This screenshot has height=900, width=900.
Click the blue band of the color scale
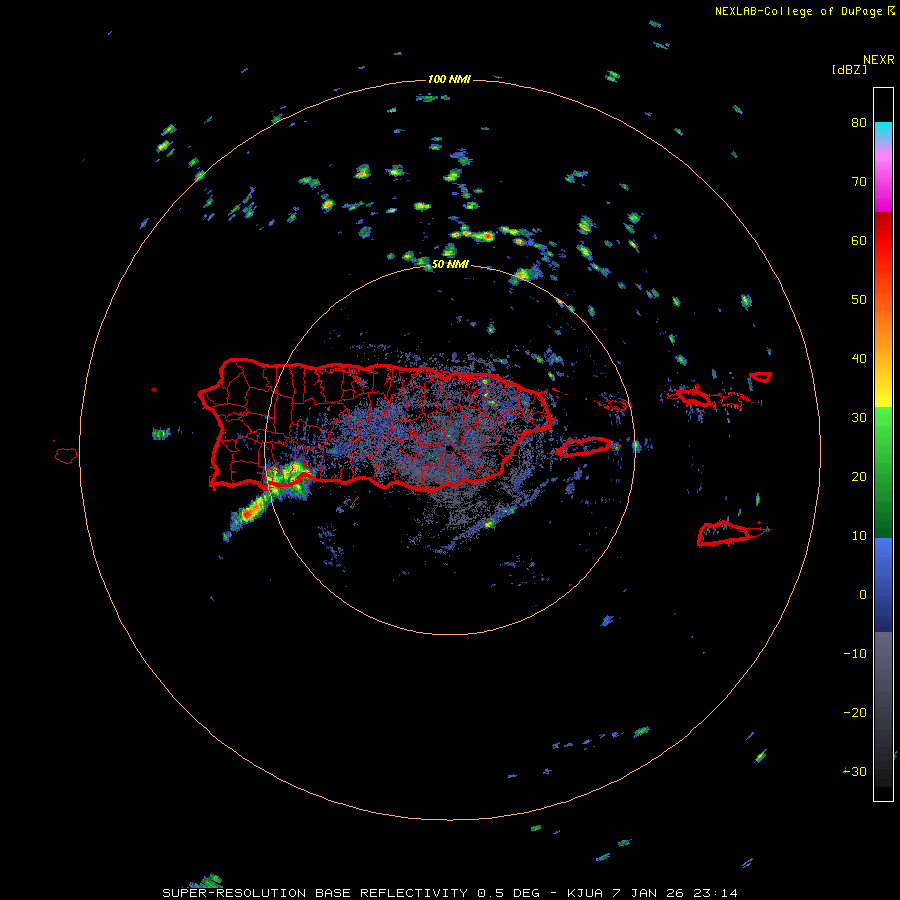point(883,584)
